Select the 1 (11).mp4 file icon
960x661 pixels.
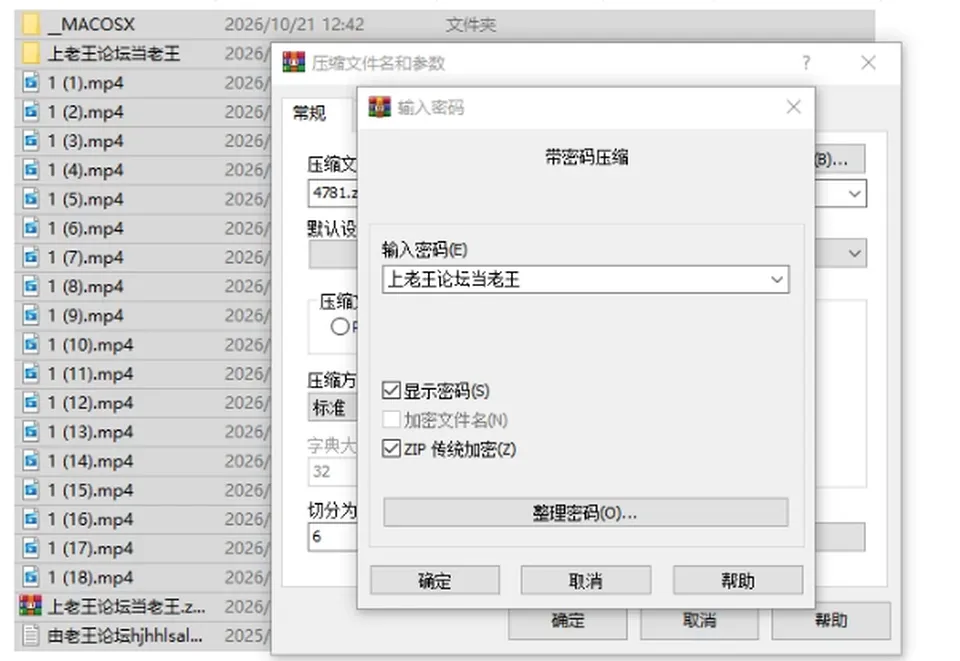(x=31, y=373)
